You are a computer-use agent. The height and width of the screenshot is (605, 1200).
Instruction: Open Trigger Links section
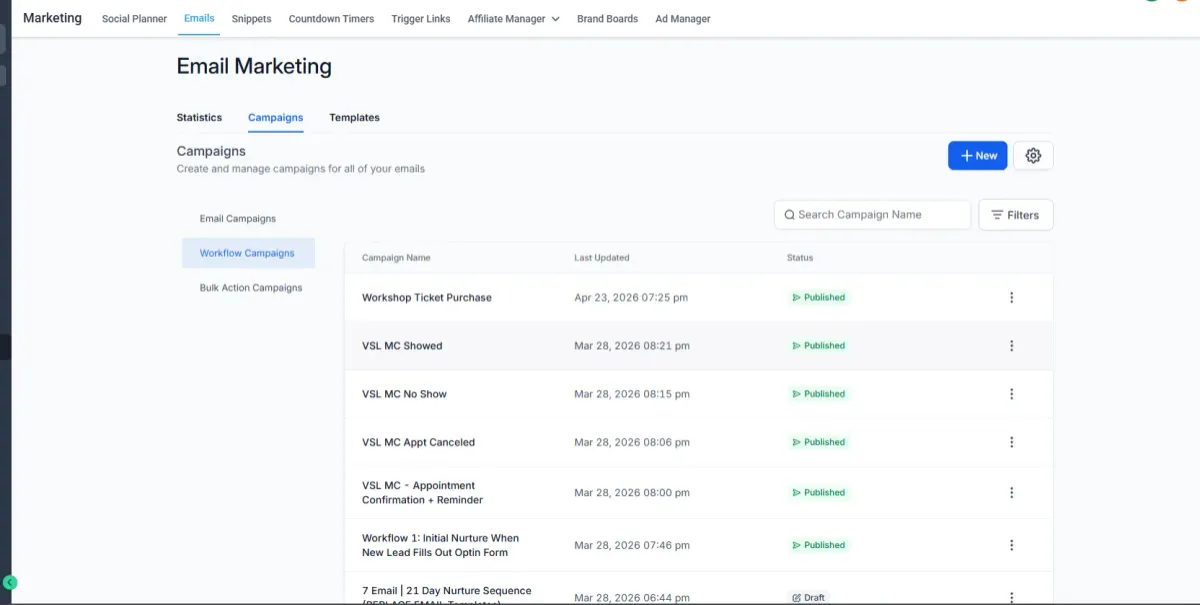(x=421, y=19)
